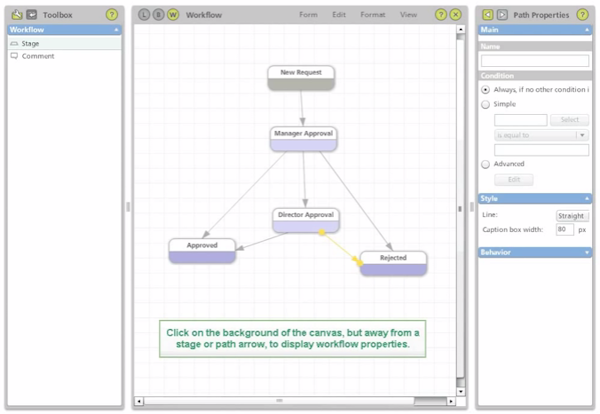Choose the Always condition radio option
This screenshot has width=600, height=414.
(x=486, y=90)
